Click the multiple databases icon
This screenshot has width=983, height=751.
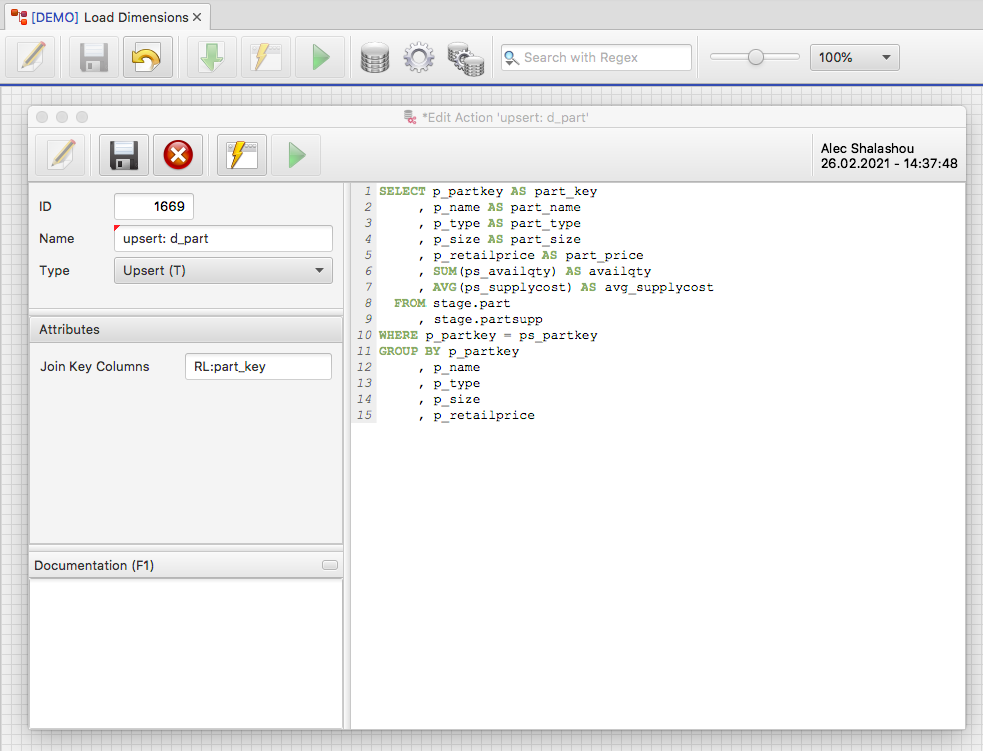[465, 58]
